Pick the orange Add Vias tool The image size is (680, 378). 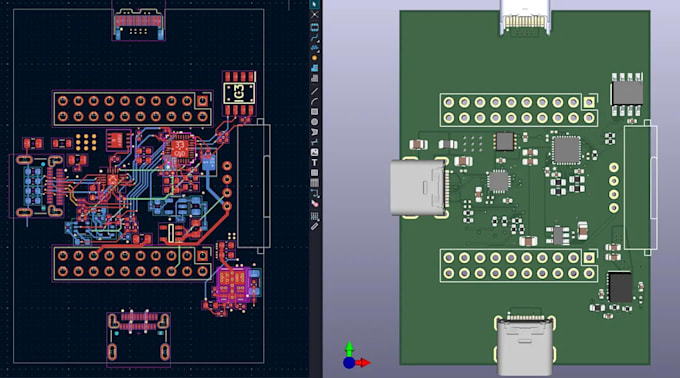pyautogui.click(x=314, y=58)
